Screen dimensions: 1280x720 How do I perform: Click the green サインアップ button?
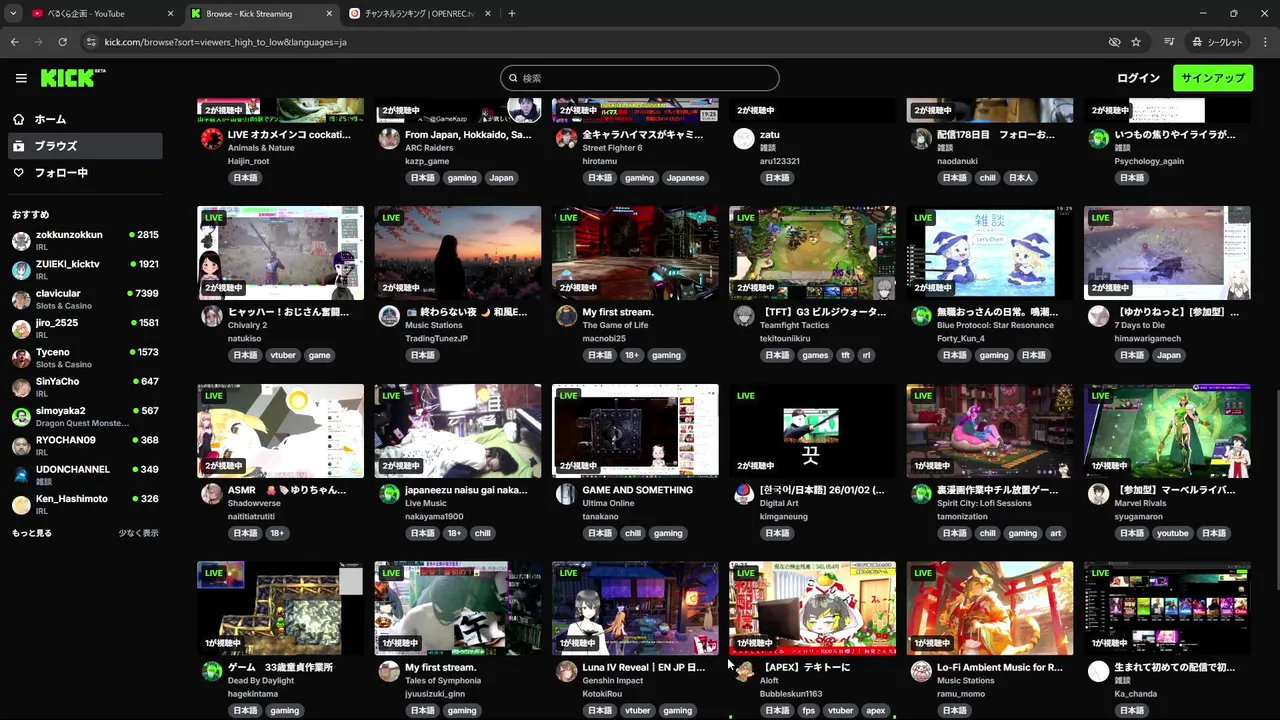click(x=1213, y=78)
